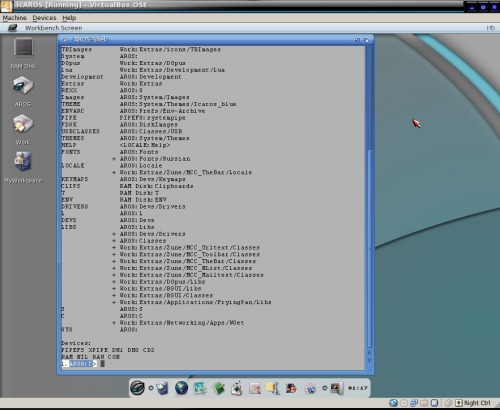Minimize the VirtualBox window
Screen dimensions: 500x410
coord(472,6)
